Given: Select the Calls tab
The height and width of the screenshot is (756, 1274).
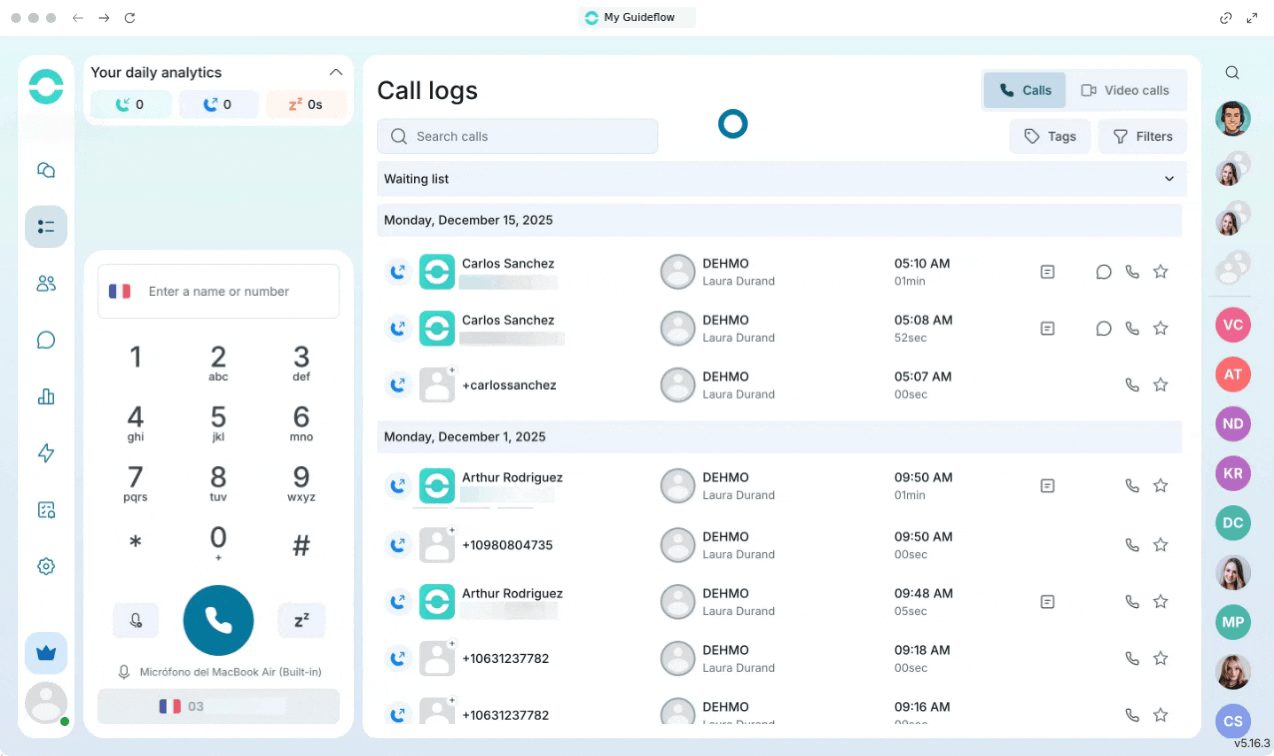Looking at the screenshot, I should click(x=1025, y=90).
